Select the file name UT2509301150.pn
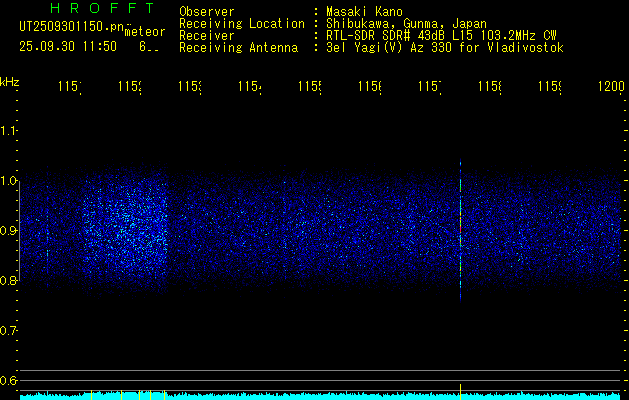The height and width of the screenshot is (400, 629). (x=71, y=27)
